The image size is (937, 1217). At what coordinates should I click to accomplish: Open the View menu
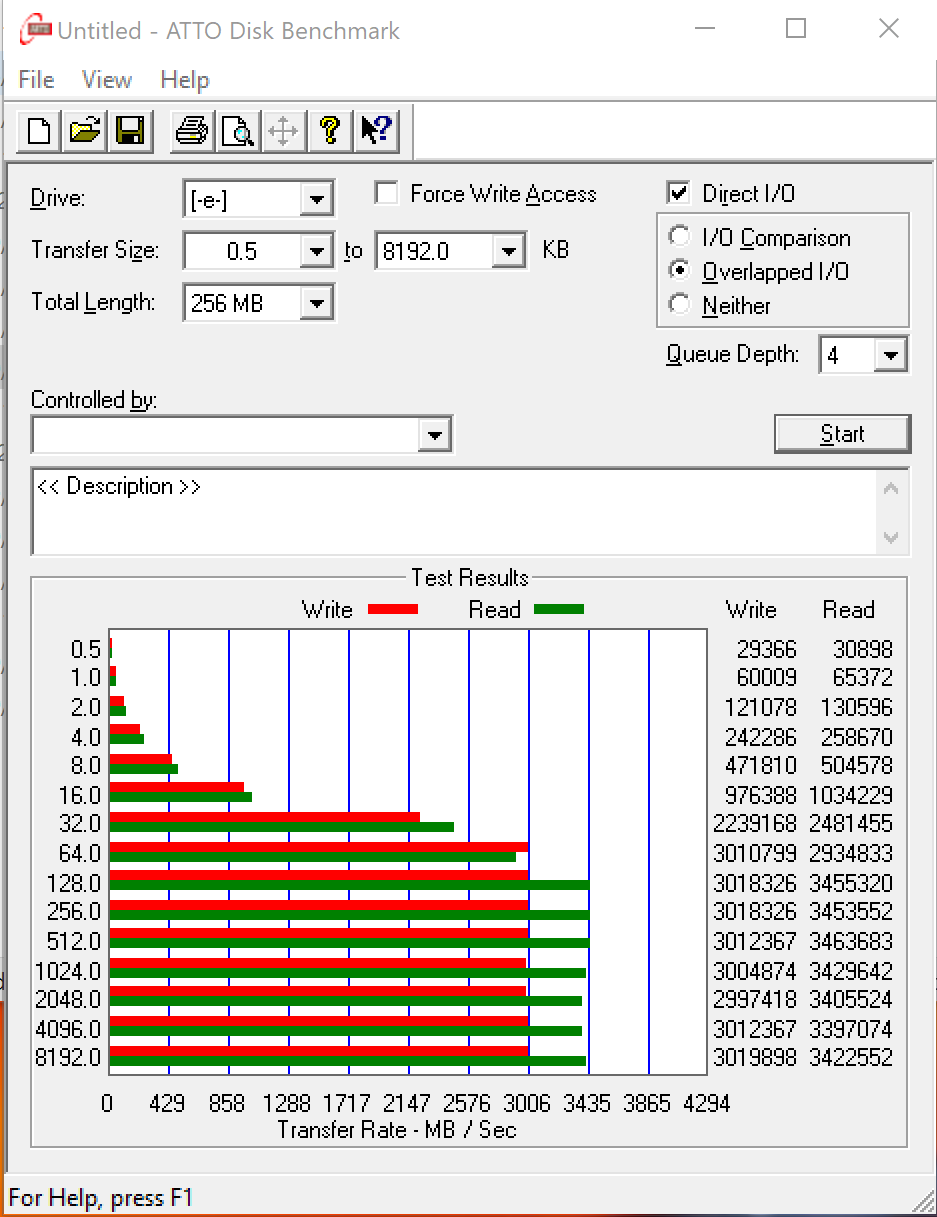(x=106, y=80)
